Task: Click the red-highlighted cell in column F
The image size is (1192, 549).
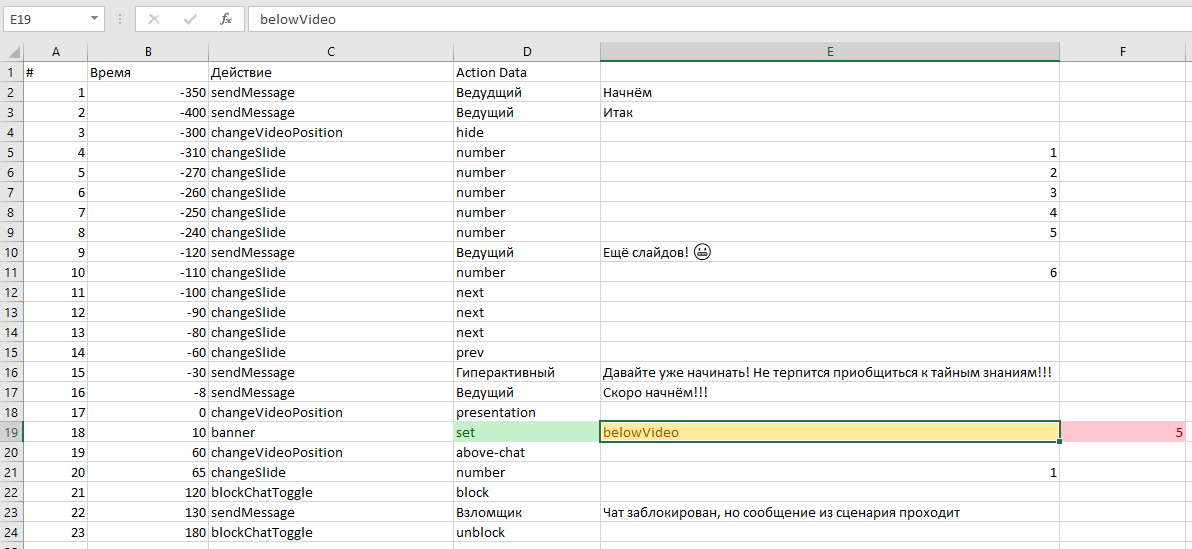Action: [1125, 432]
